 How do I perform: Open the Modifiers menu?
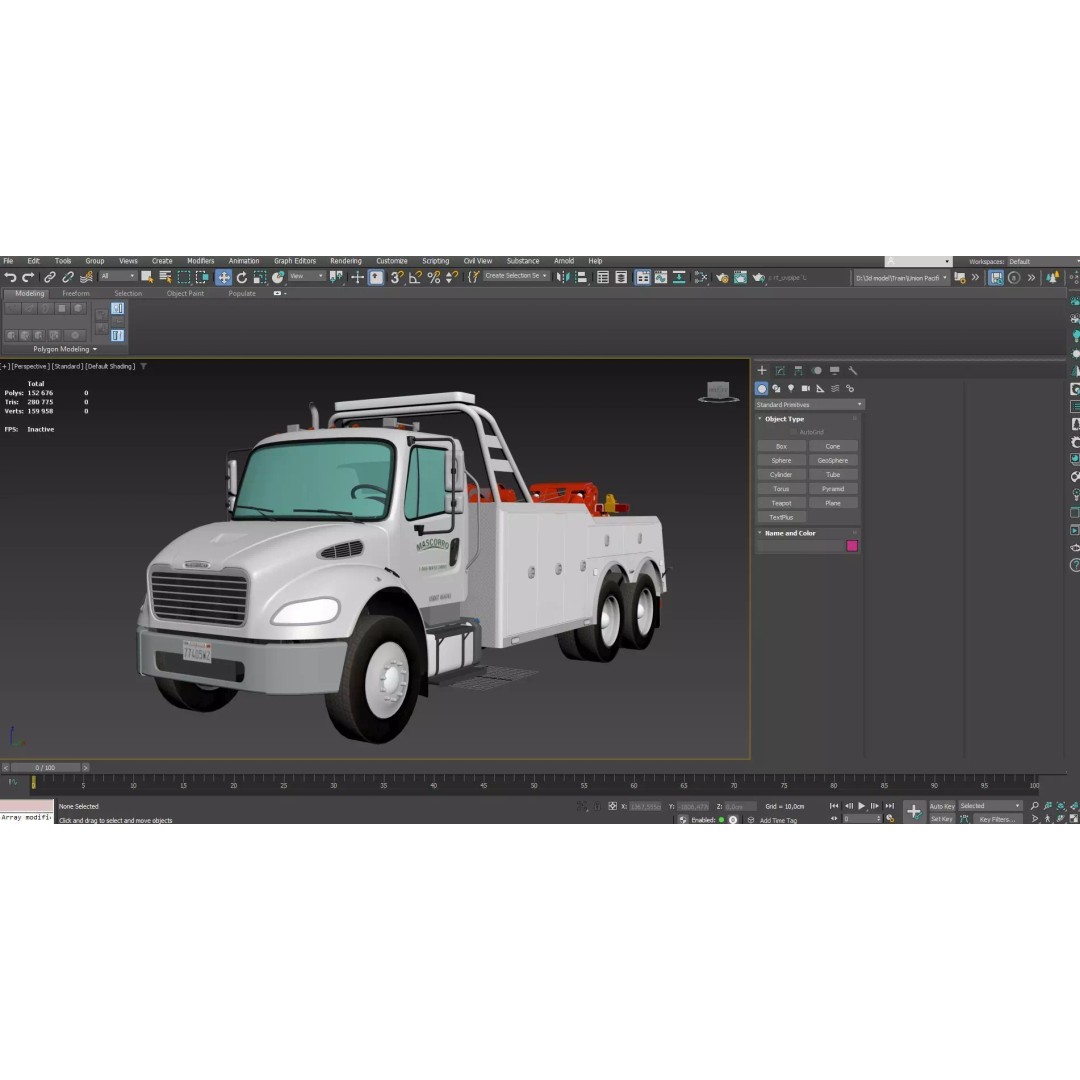click(x=200, y=261)
